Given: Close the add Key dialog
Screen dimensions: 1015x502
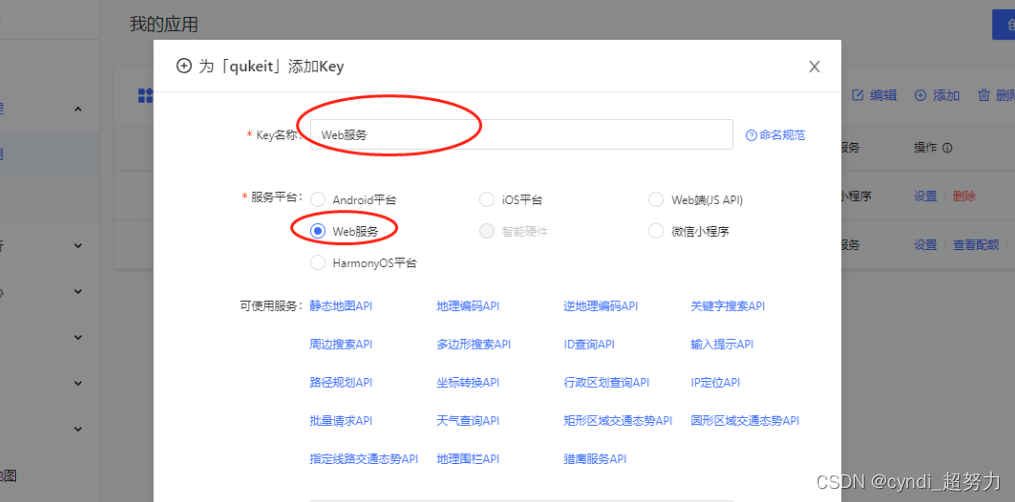Looking at the screenshot, I should pyautogui.click(x=814, y=66).
